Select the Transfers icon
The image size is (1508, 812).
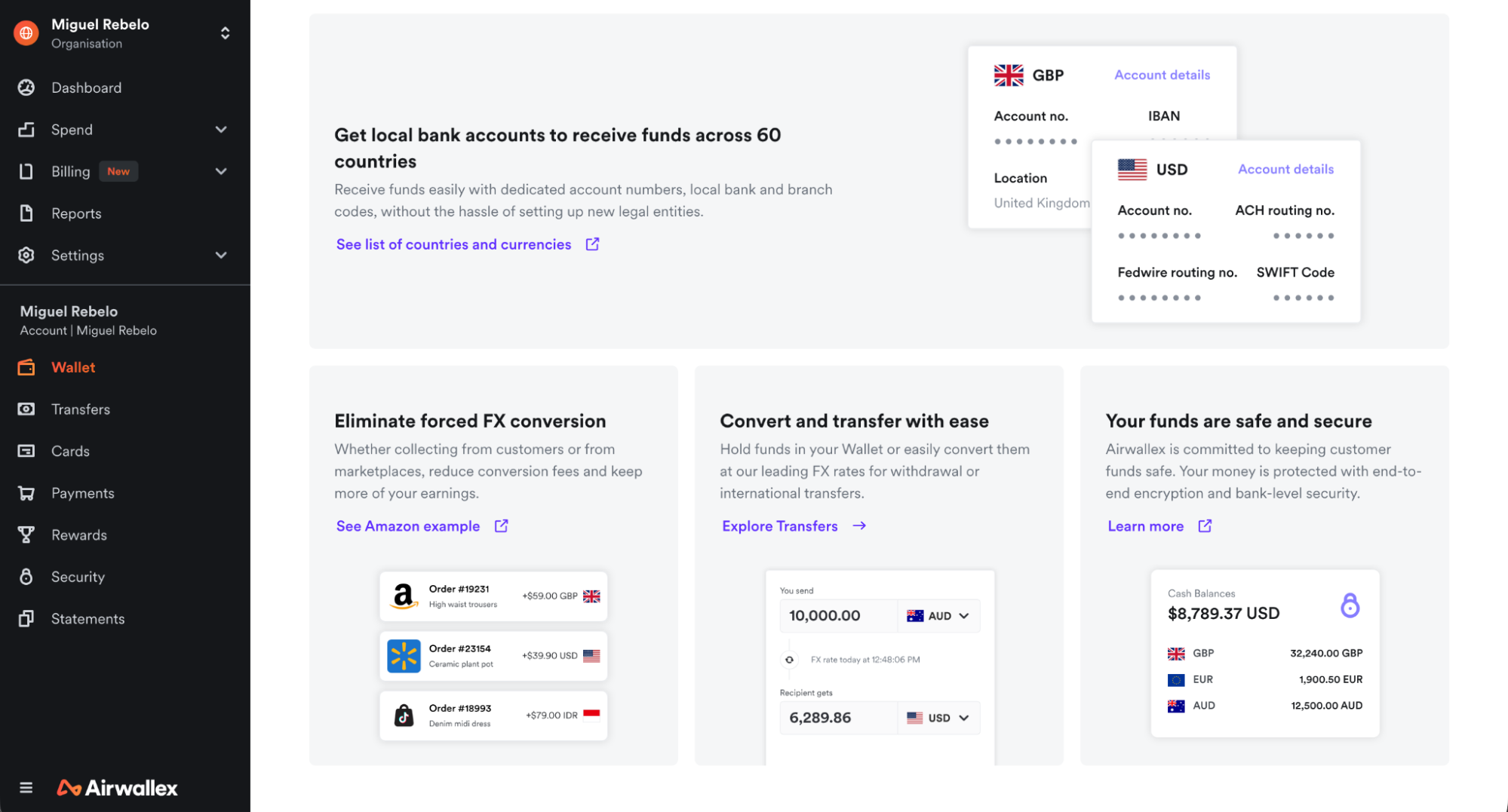pyautogui.click(x=26, y=409)
